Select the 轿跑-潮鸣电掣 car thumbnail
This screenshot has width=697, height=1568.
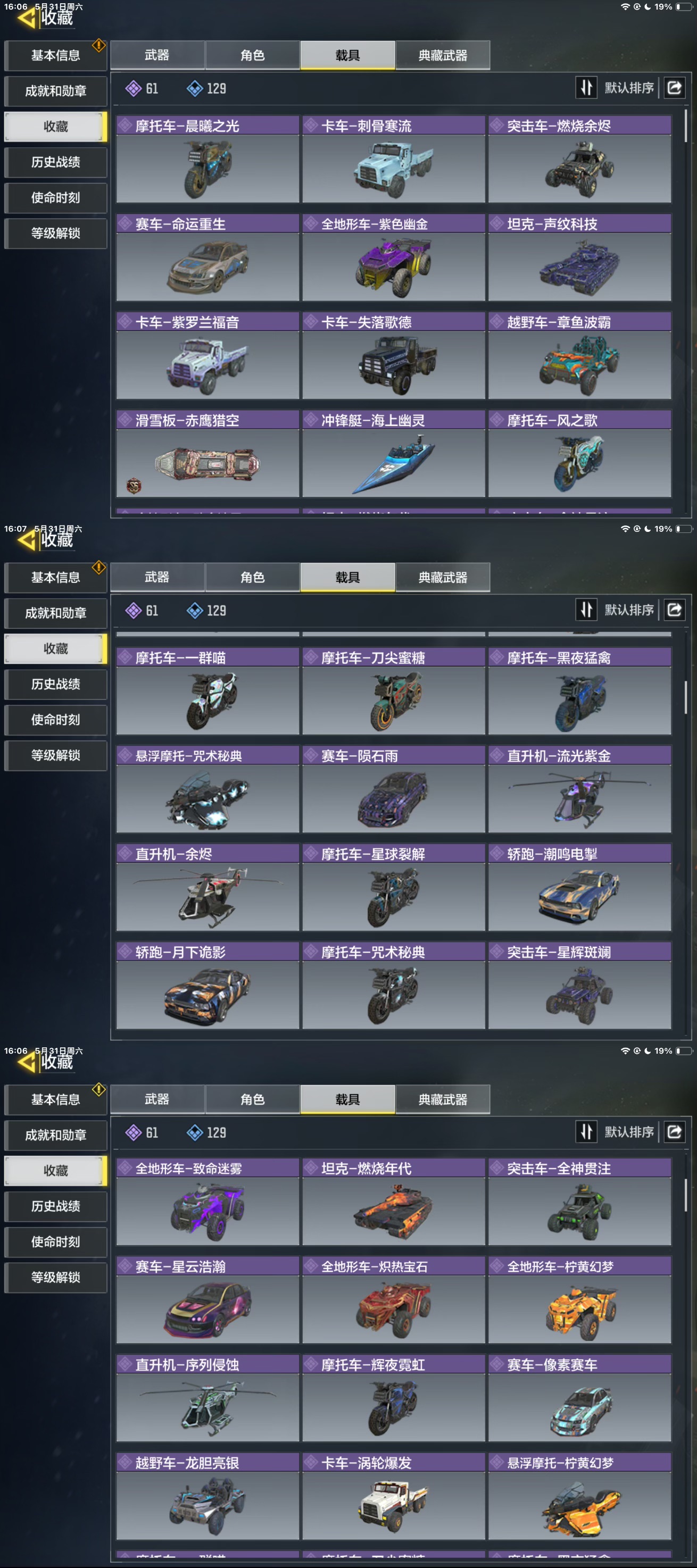[579, 897]
